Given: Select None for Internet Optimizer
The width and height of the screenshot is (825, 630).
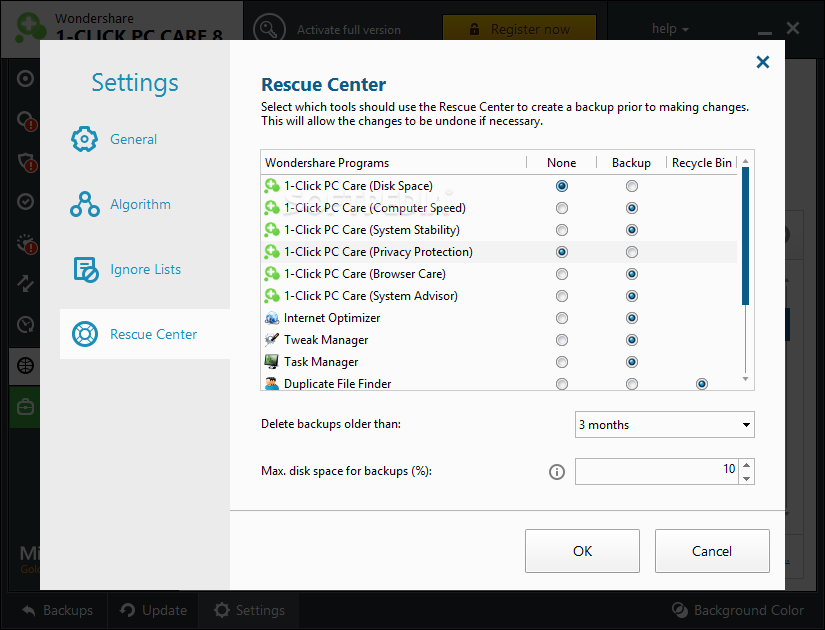Looking at the screenshot, I should [x=562, y=318].
